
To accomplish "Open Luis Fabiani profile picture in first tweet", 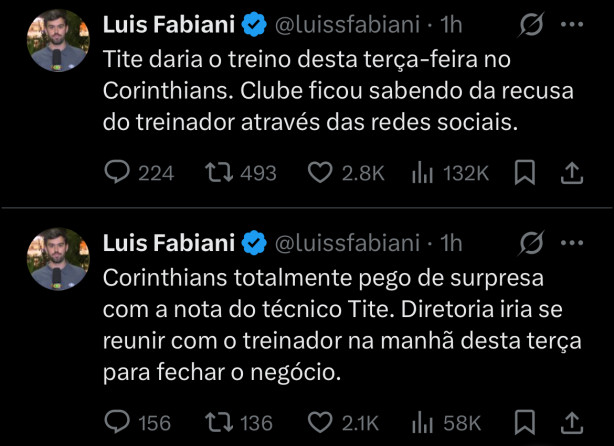I will pyautogui.click(x=58, y=40).
